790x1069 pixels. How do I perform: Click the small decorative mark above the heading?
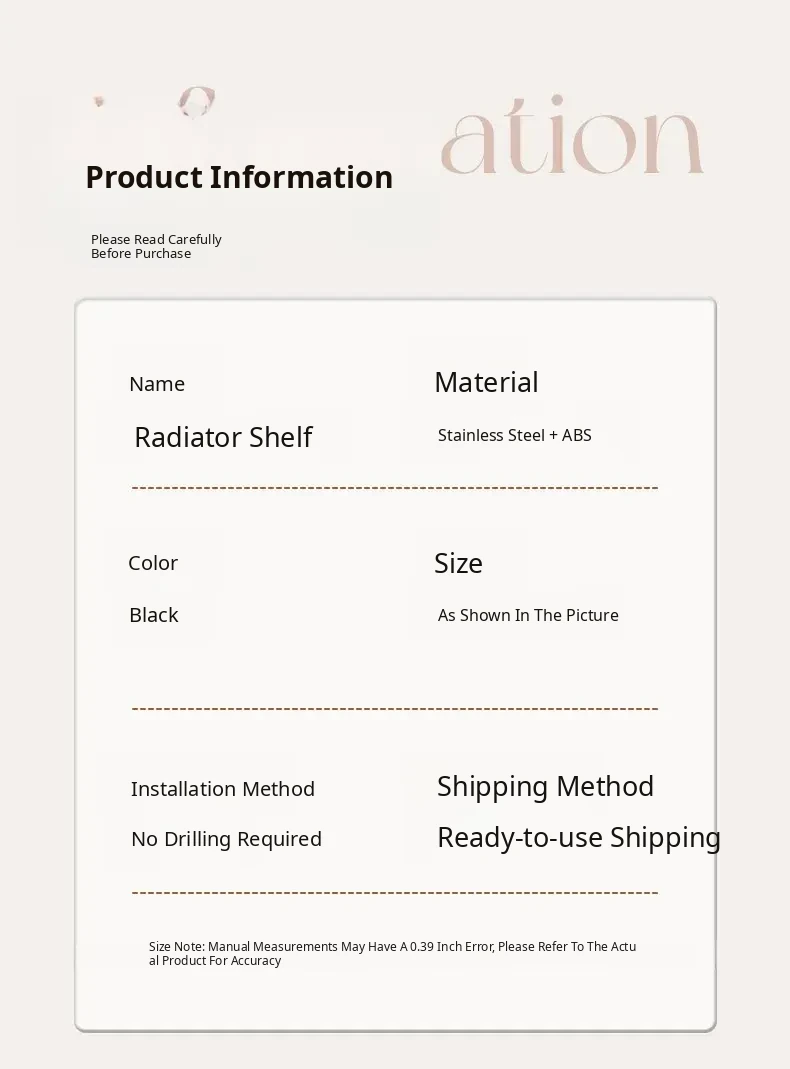pos(196,101)
